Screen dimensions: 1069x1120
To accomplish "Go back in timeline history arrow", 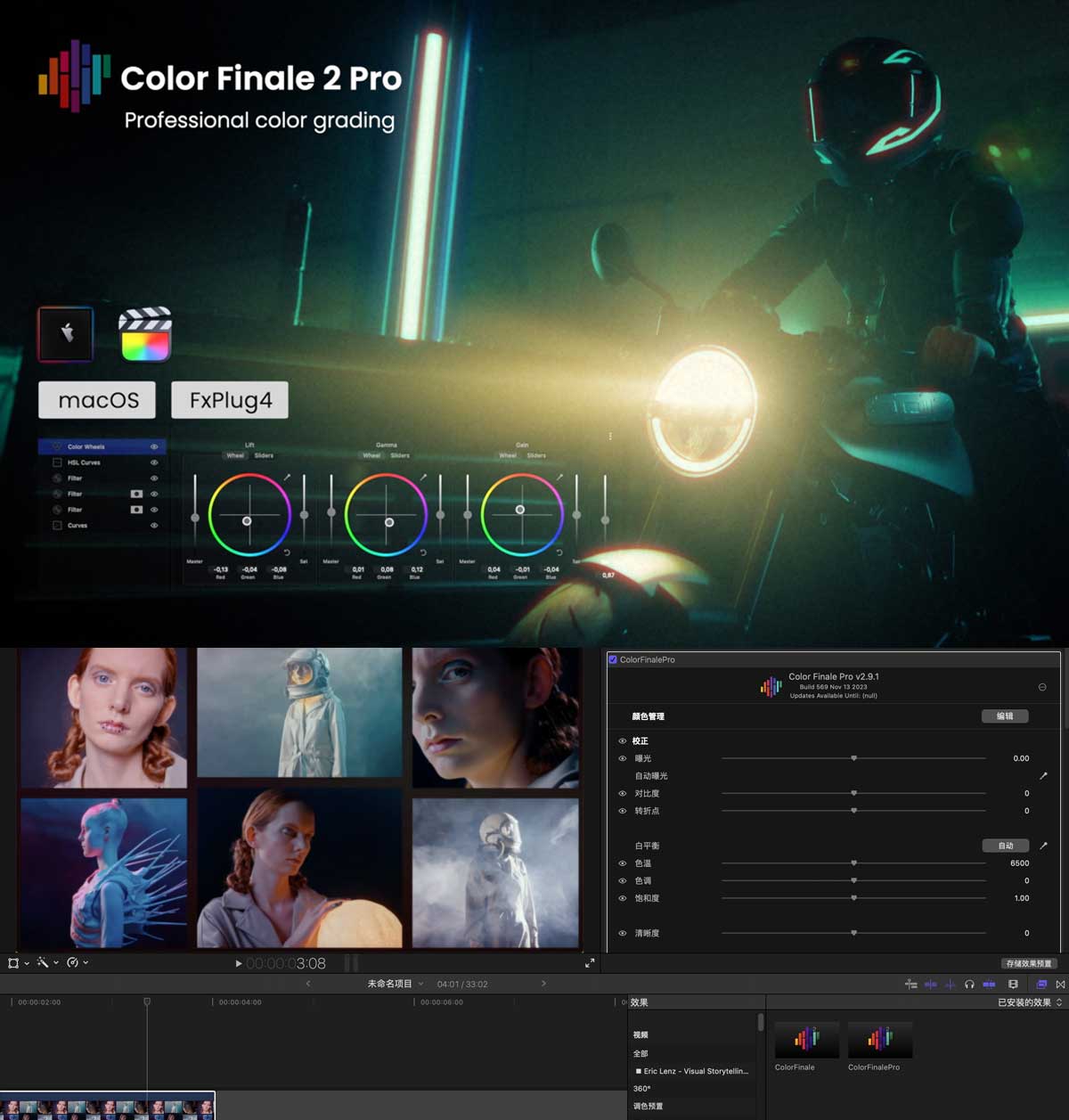I will pyautogui.click(x=308, y=984).
